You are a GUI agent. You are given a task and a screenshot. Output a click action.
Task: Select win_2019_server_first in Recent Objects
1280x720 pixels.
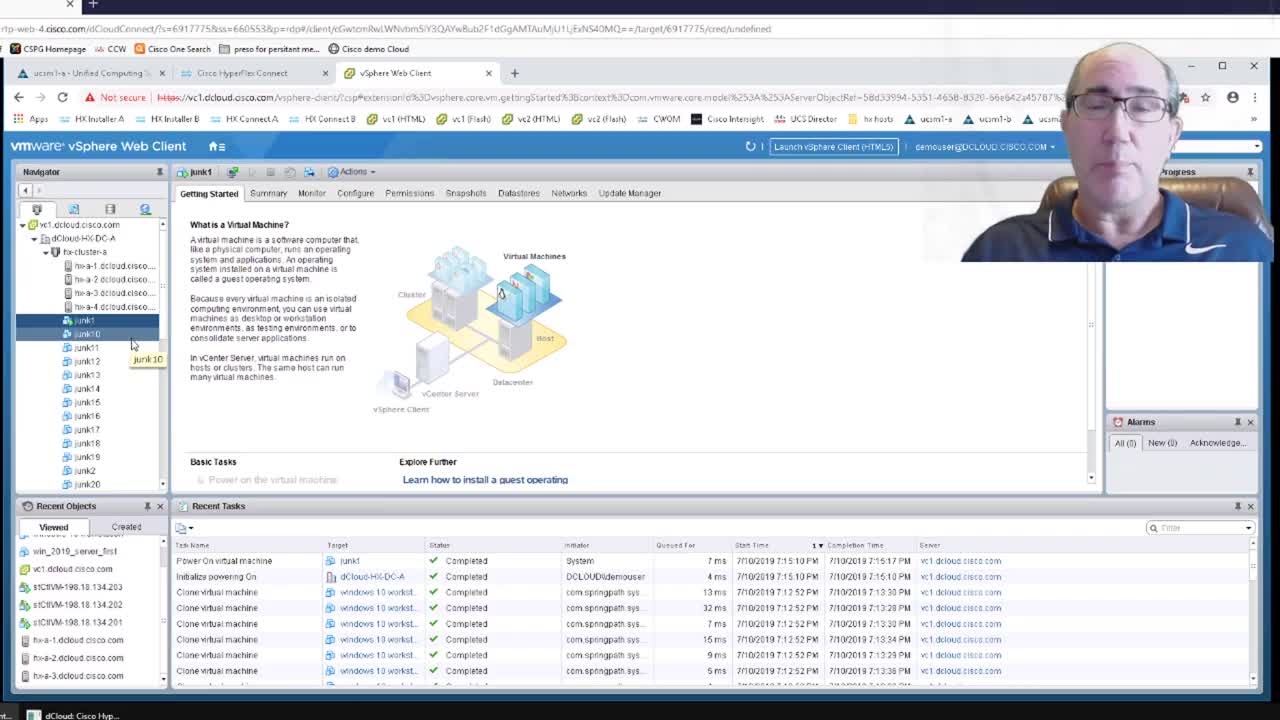tap(75, 551)
